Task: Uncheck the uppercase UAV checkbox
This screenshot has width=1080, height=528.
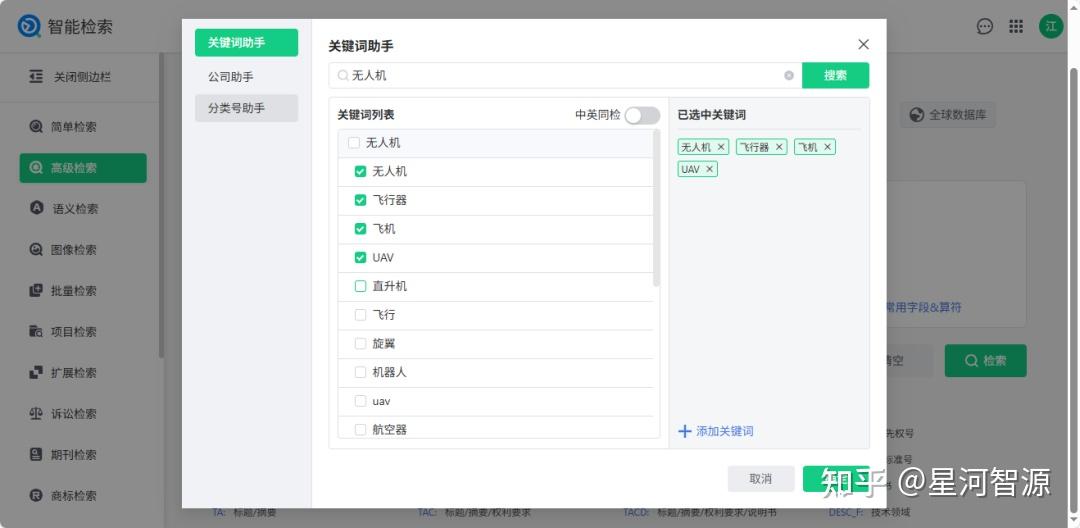Action: coord(360,257)
